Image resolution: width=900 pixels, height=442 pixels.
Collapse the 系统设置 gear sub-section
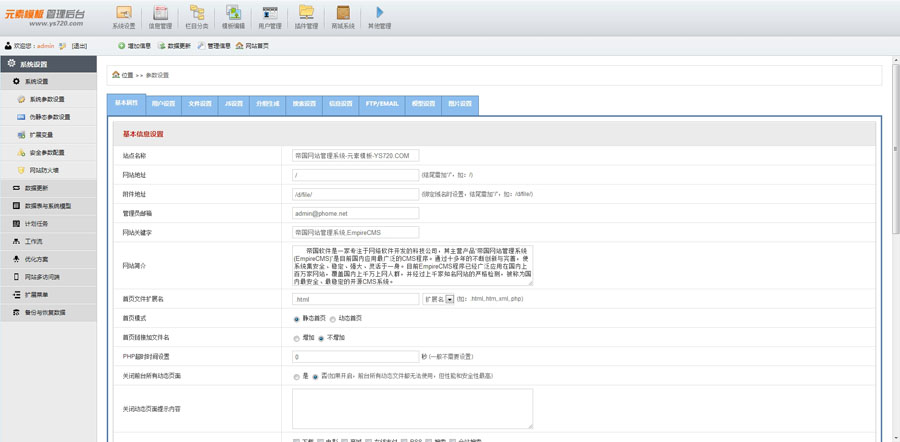pyautogui.click(x=48, y=82)
